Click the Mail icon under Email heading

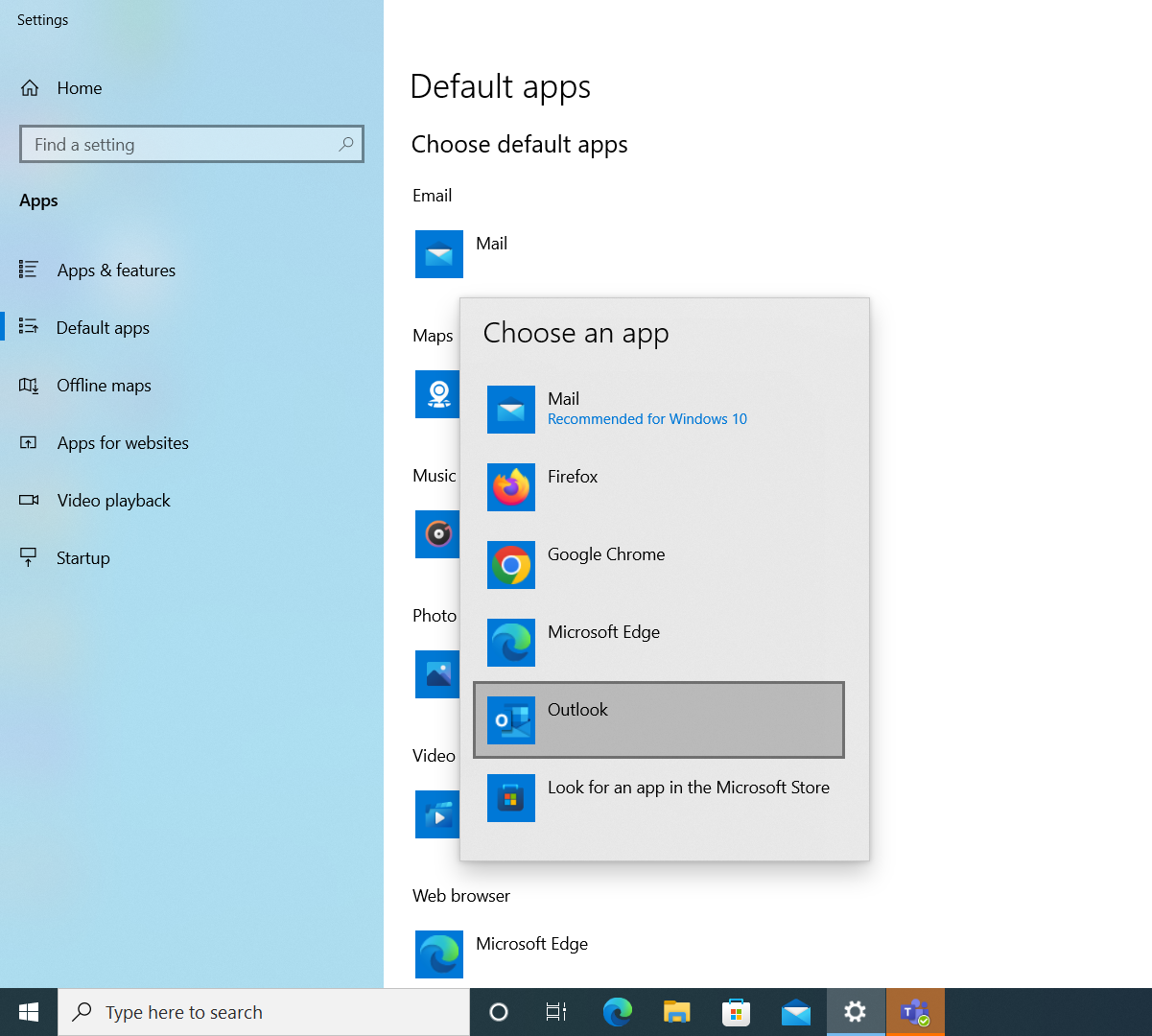tap(439, 254)
